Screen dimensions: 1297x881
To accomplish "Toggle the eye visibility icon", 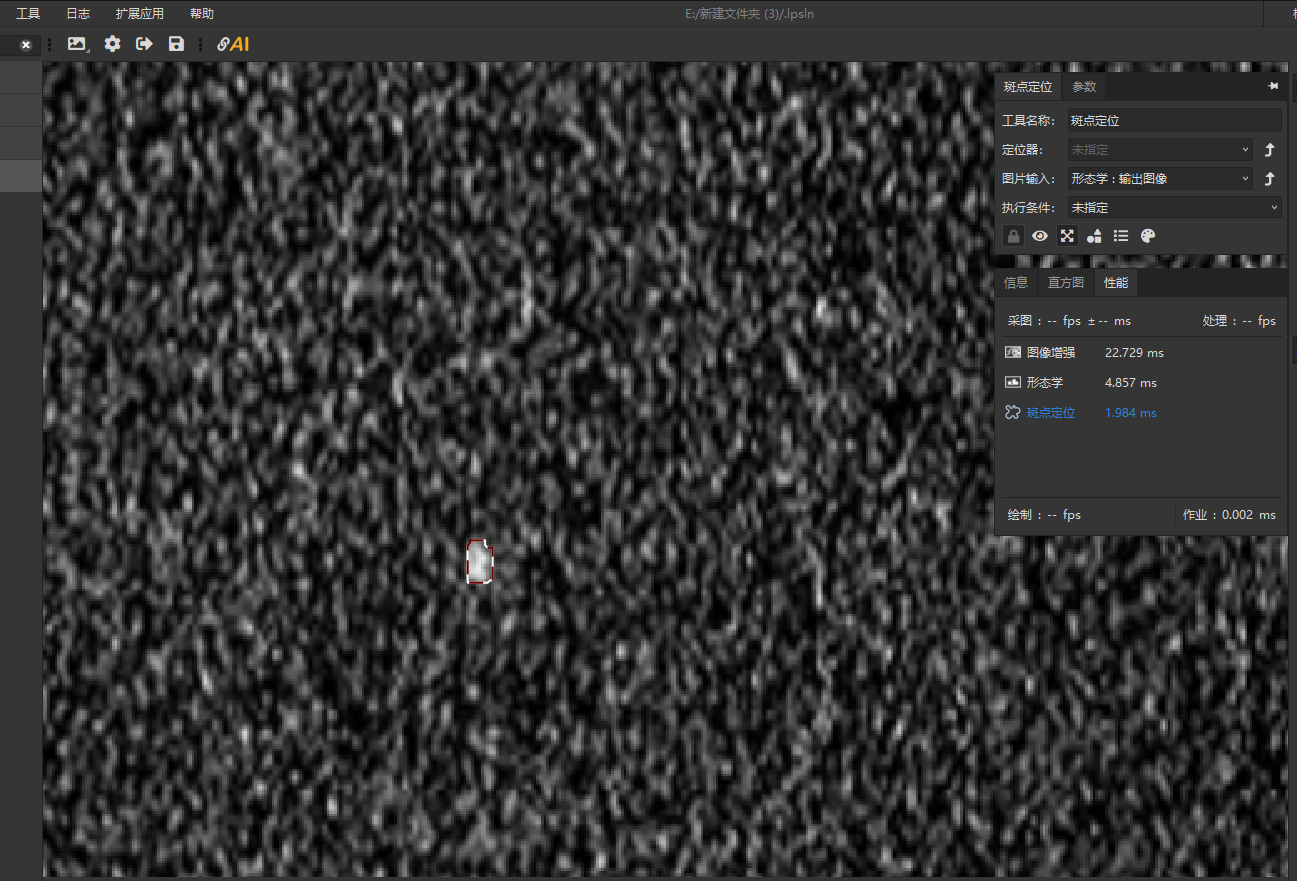I will (x=1040, y=236).
